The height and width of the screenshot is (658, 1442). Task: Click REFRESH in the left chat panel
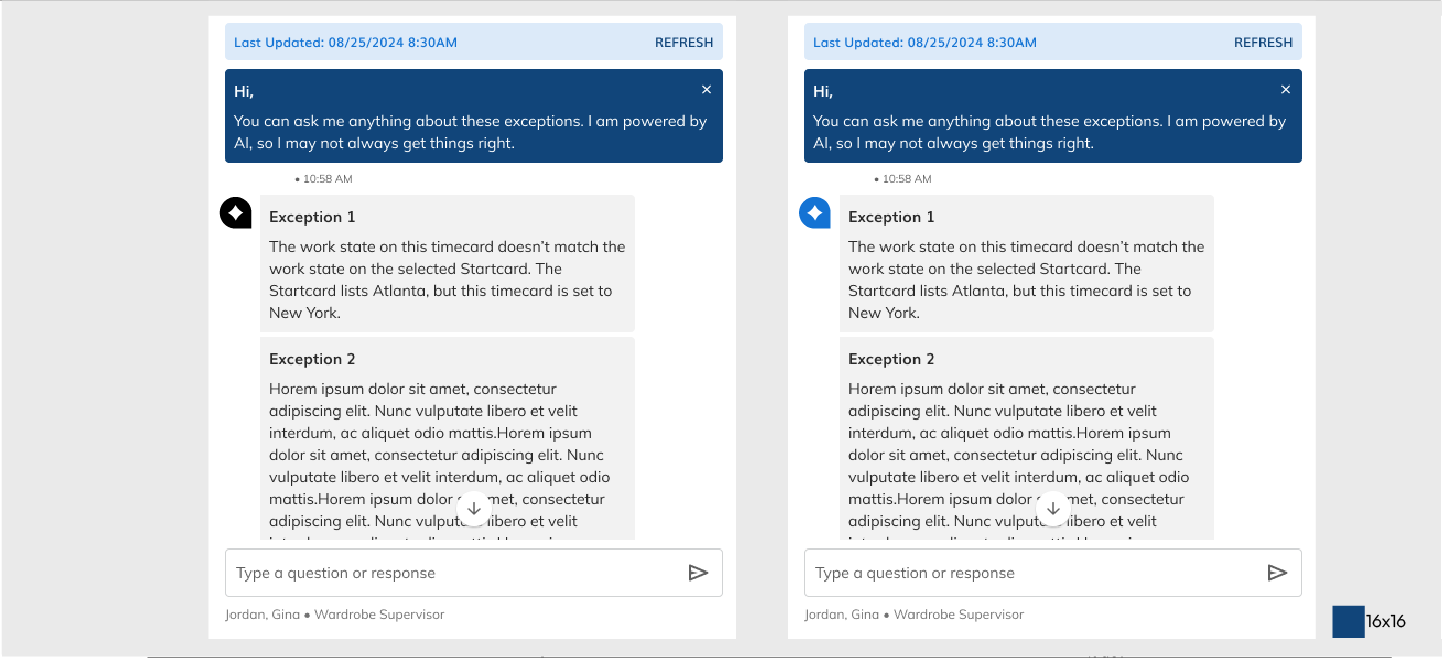click(x=684, y=42)
